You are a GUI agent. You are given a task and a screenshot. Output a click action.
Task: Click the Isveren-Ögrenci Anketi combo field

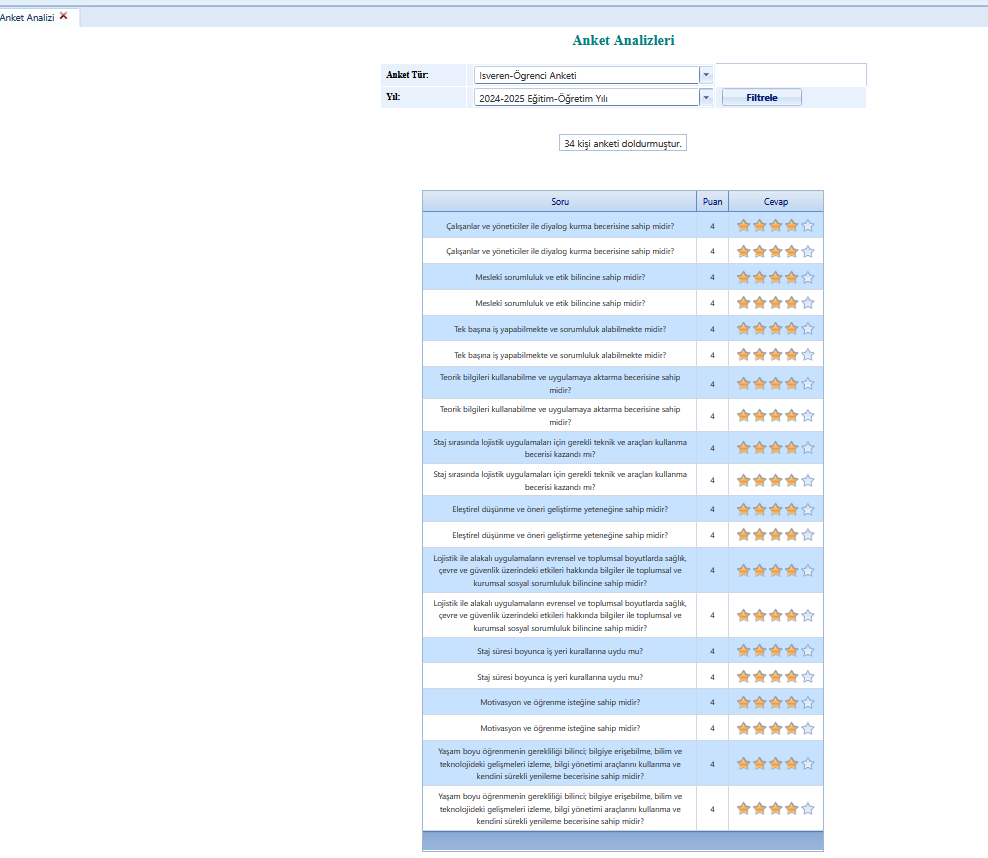[586, 75]
